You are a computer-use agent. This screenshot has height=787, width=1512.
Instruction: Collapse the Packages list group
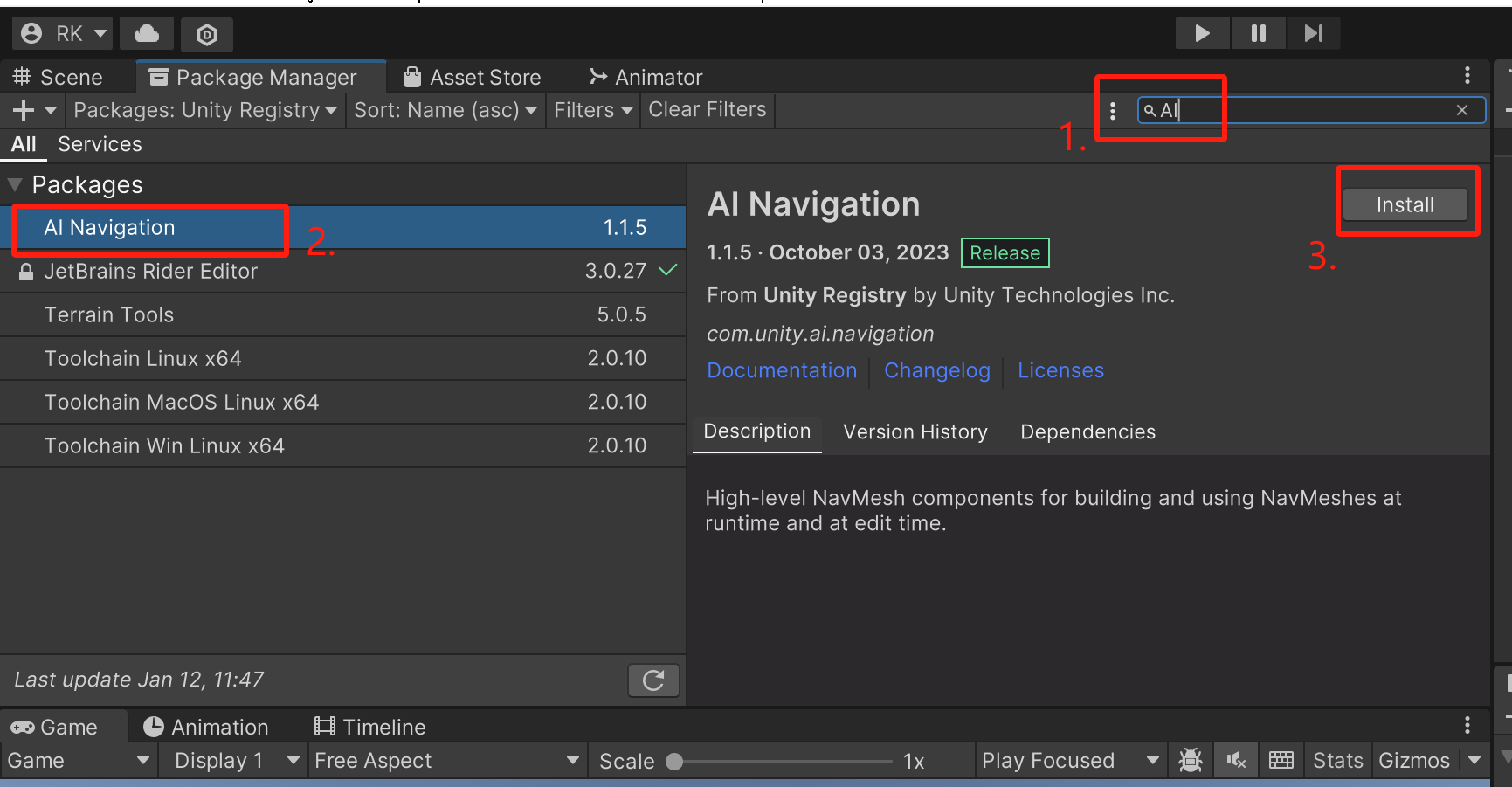[x=15, y=185]
